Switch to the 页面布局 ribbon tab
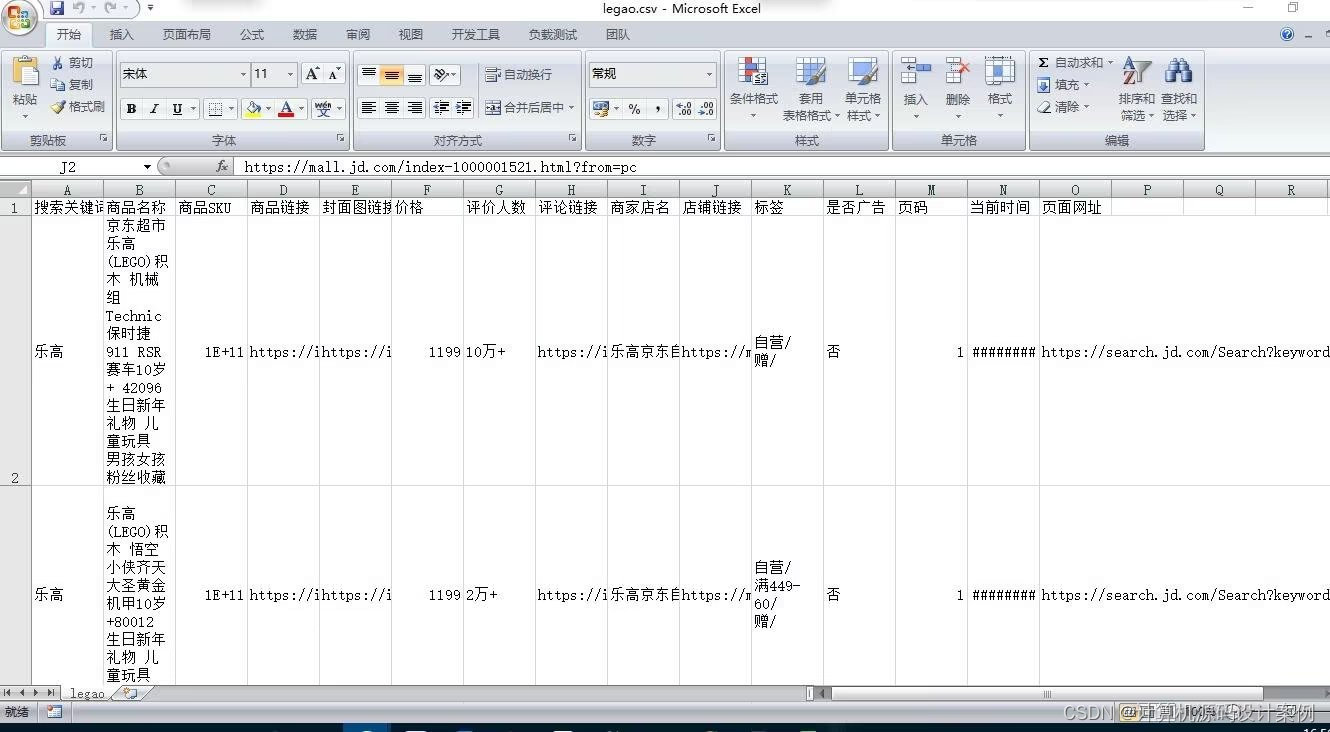 (187, 35)
